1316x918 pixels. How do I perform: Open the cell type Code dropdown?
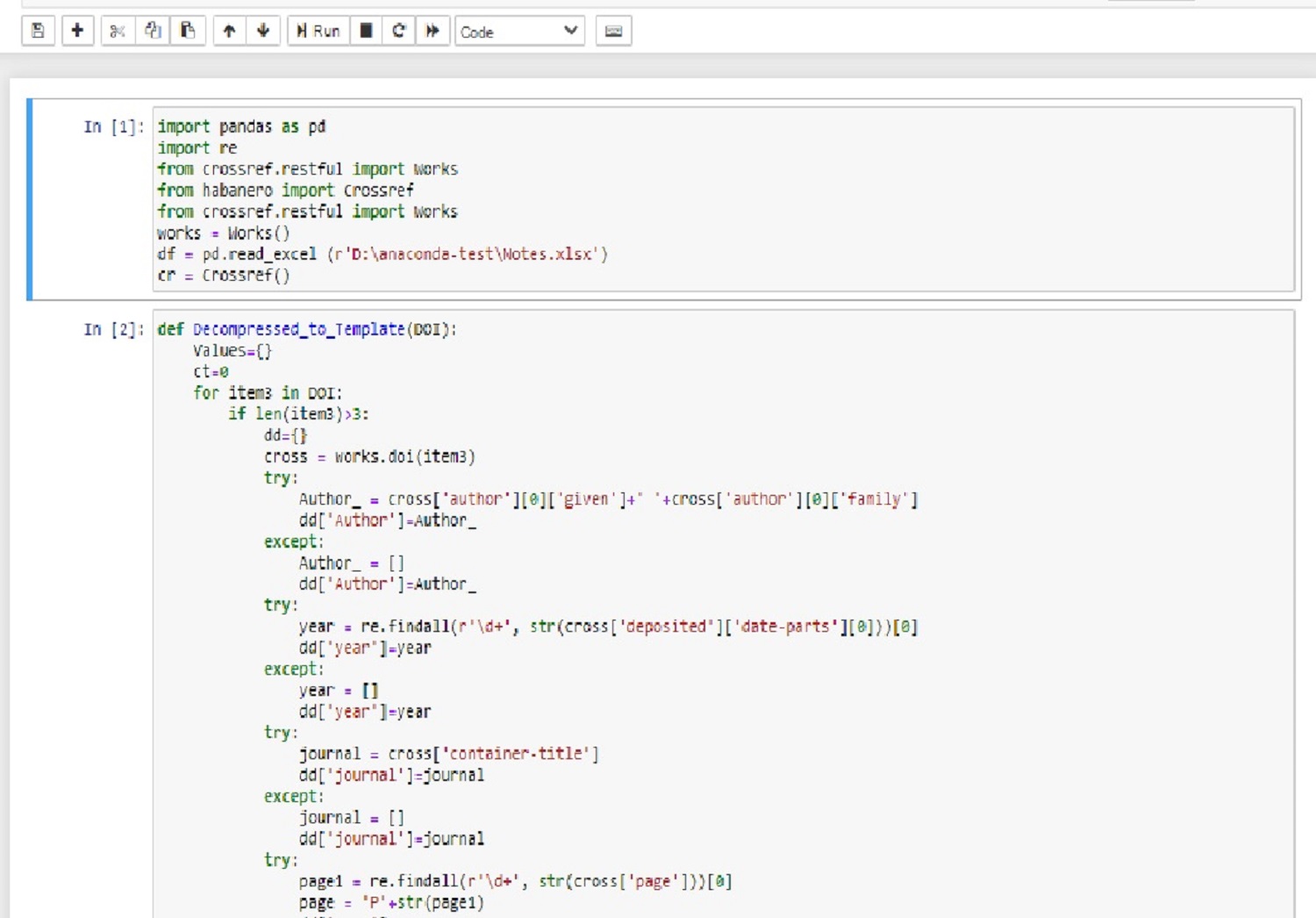coord(519,31)
